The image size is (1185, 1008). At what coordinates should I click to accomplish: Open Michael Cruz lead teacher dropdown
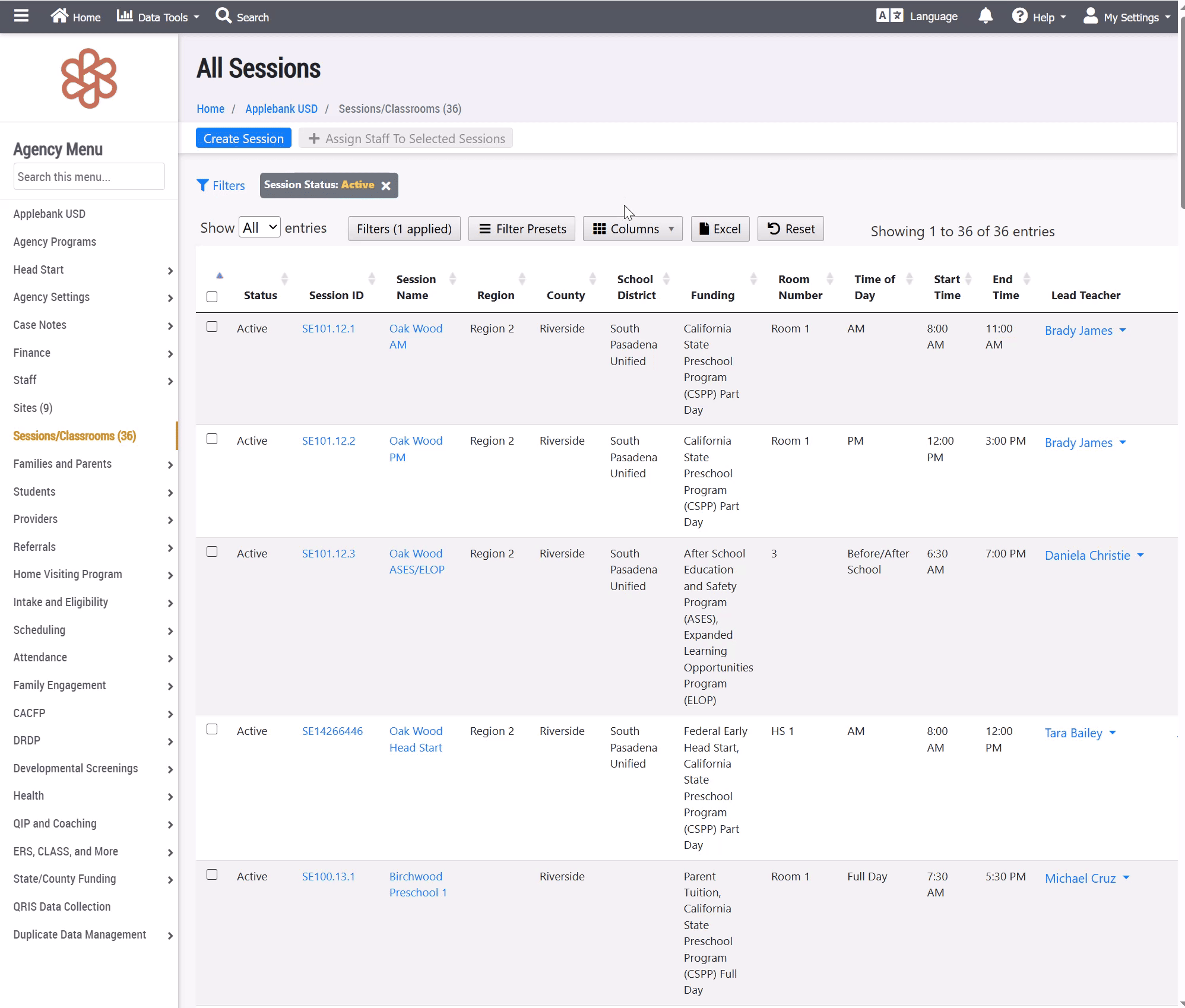tap(1126, 879)
